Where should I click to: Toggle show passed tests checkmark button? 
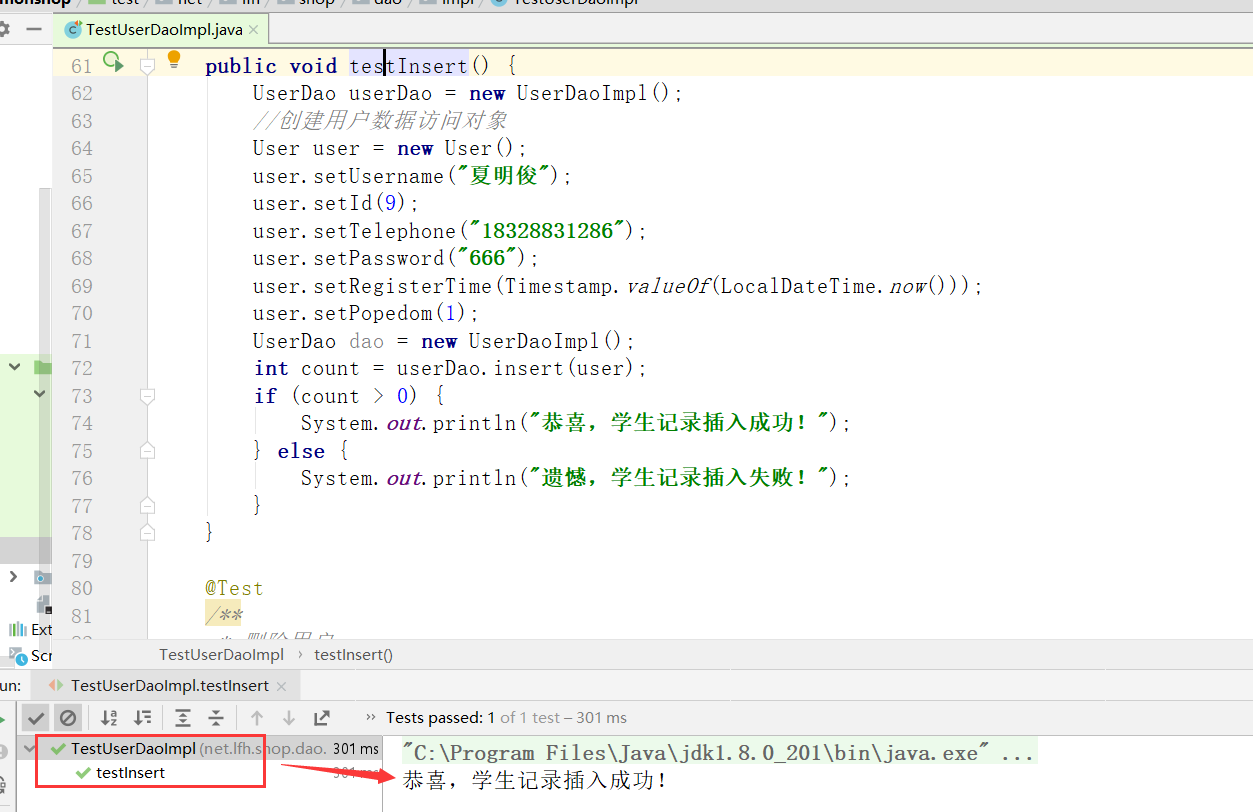click(x=36, y=717)
